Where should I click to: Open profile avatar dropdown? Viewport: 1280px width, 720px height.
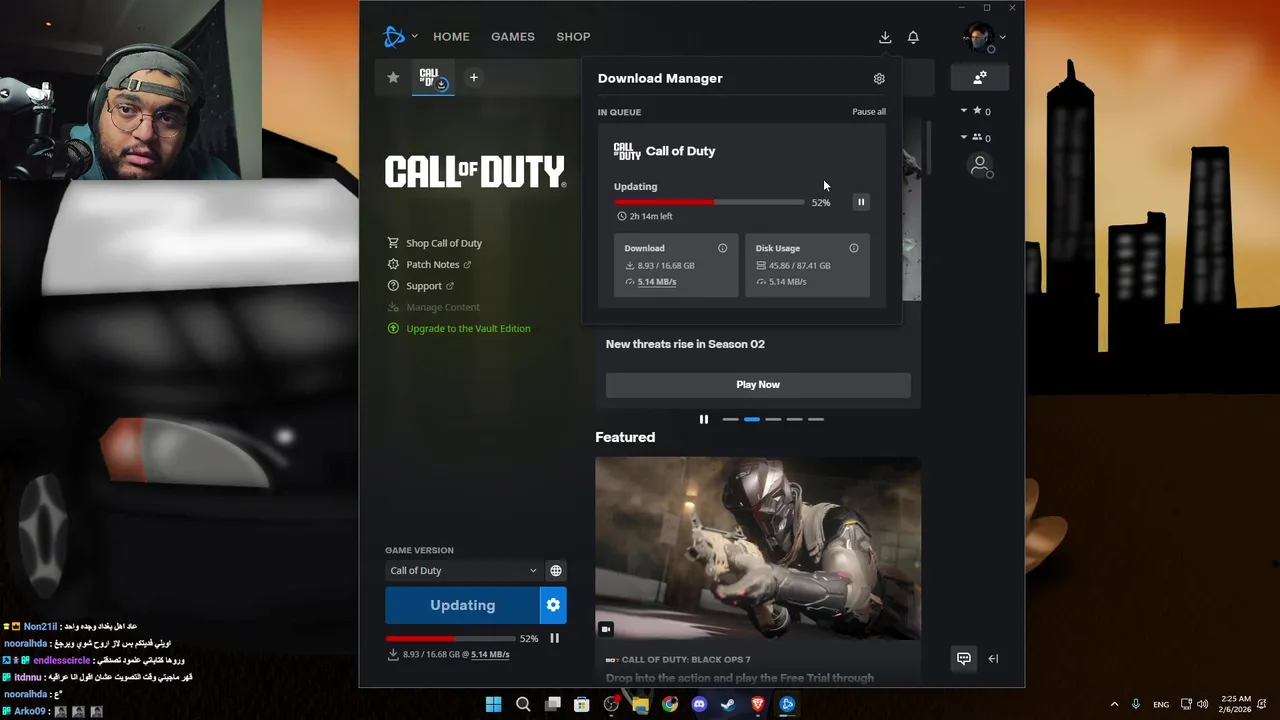pos(985,38)
